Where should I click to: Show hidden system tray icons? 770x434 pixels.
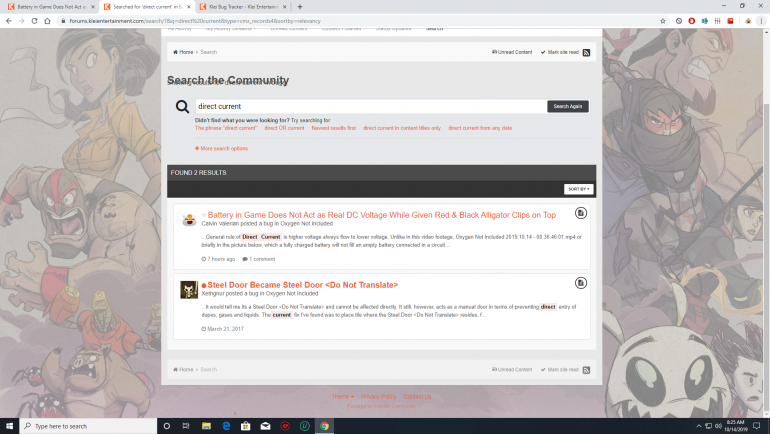(698, 426)
